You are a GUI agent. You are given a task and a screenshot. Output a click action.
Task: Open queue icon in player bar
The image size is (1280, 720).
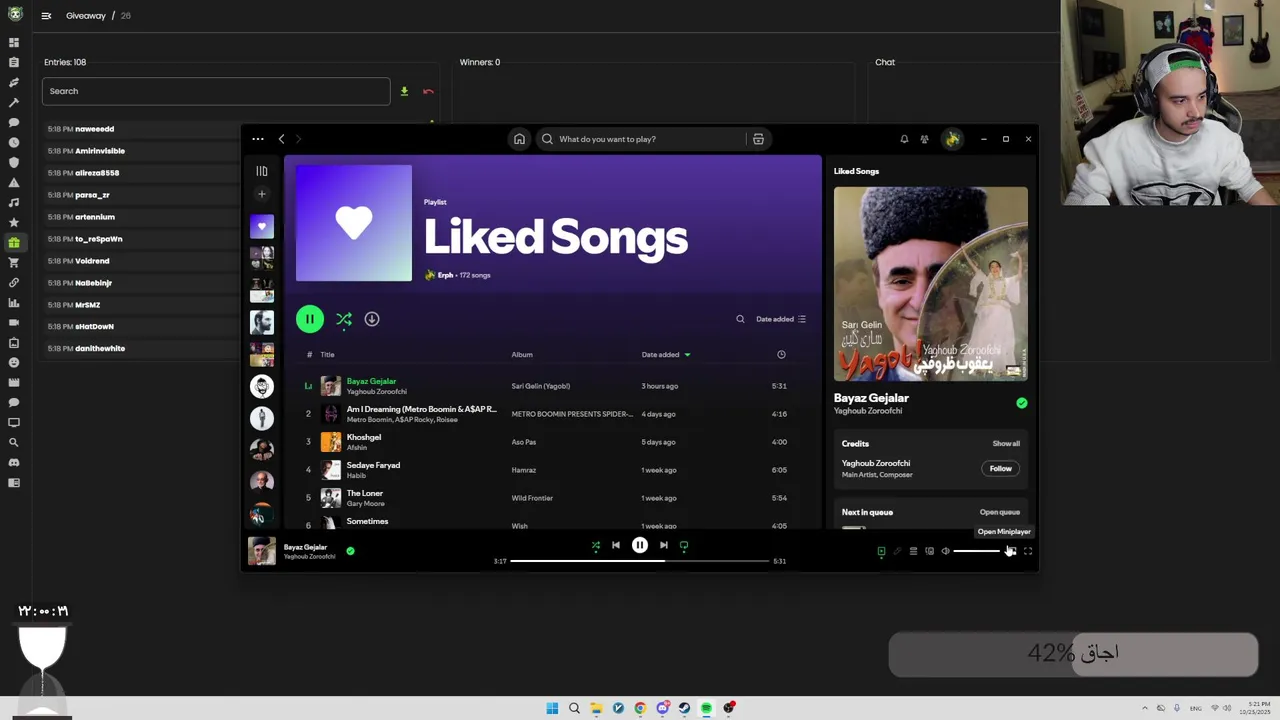[x=913, y=551]
